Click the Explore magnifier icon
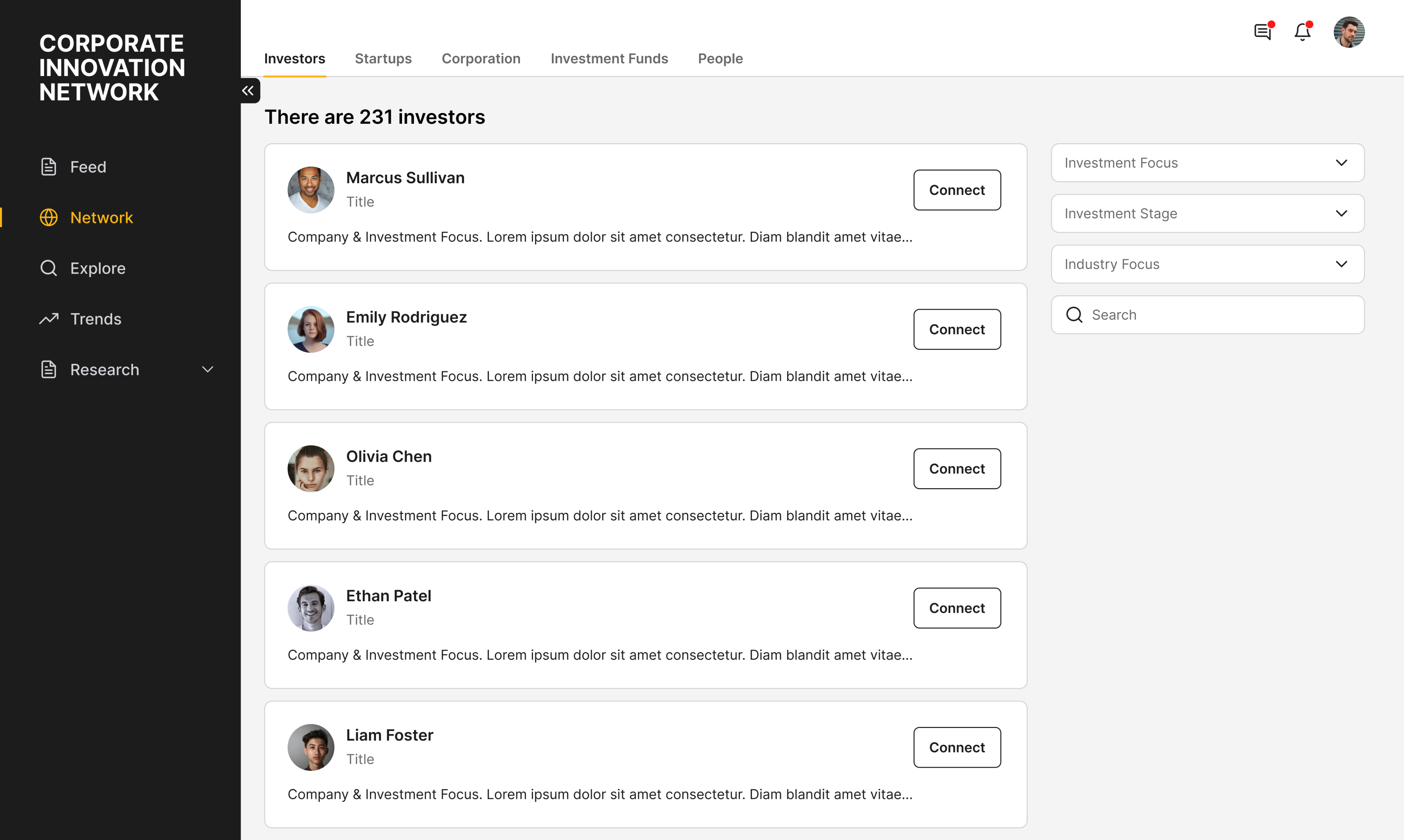 click(49, 268)
